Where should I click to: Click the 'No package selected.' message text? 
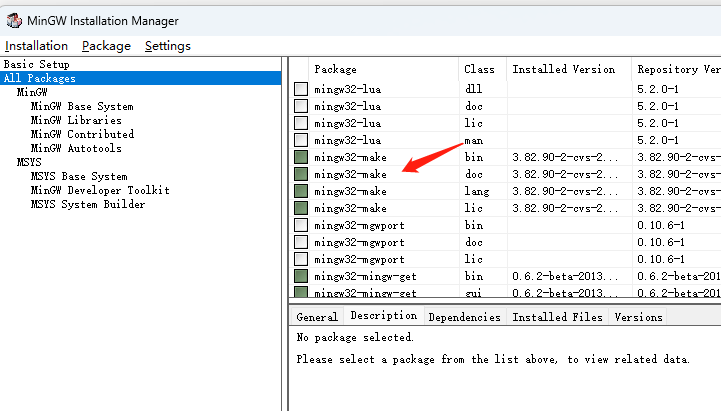click(x=355, y=337)
